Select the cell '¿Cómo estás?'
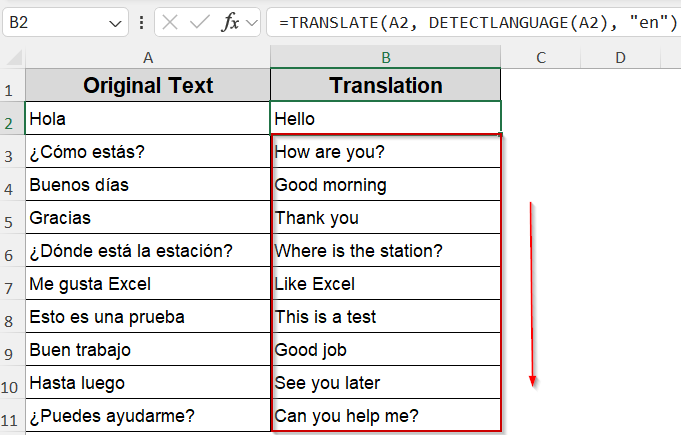Viewport: 681px width, 435px height. (x=148, y=151)
